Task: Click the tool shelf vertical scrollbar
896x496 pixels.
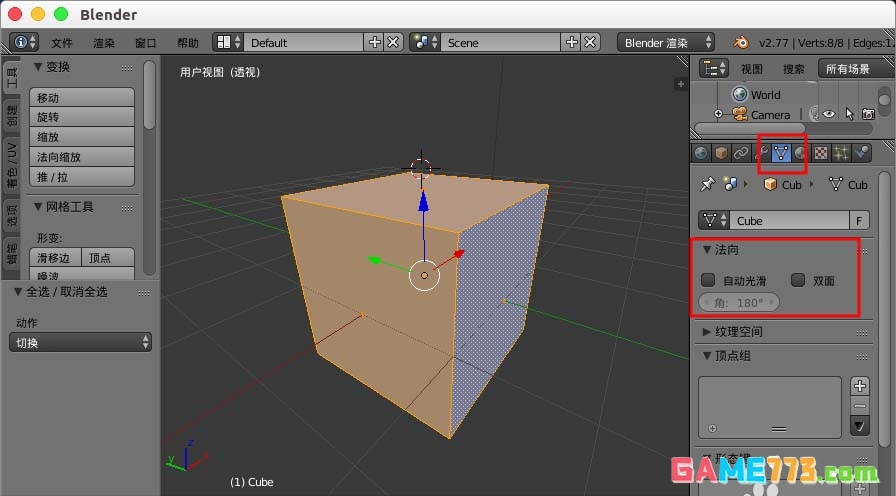Action: [150, 95]
